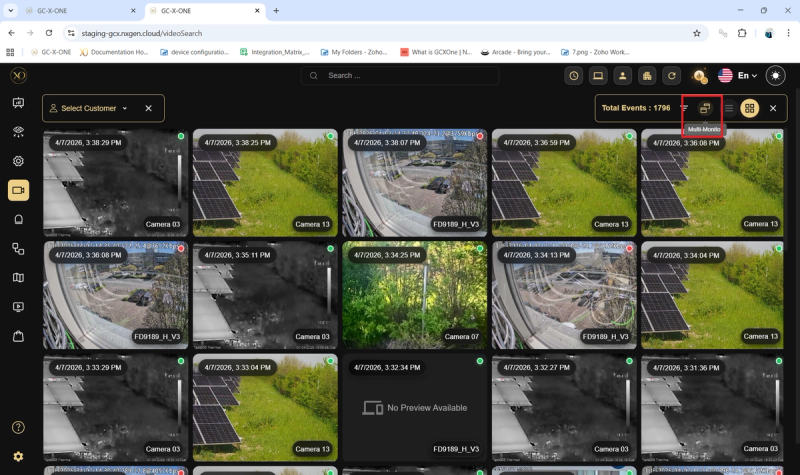Open Camera 07 event at 3:34:25 PM

point(414,295)
